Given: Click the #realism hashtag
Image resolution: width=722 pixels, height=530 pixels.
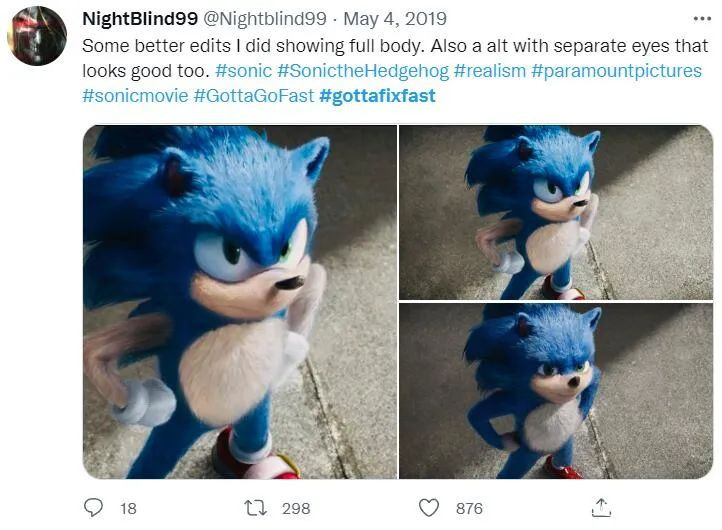Looking at the screenshot, I should (x=489, y=71).
